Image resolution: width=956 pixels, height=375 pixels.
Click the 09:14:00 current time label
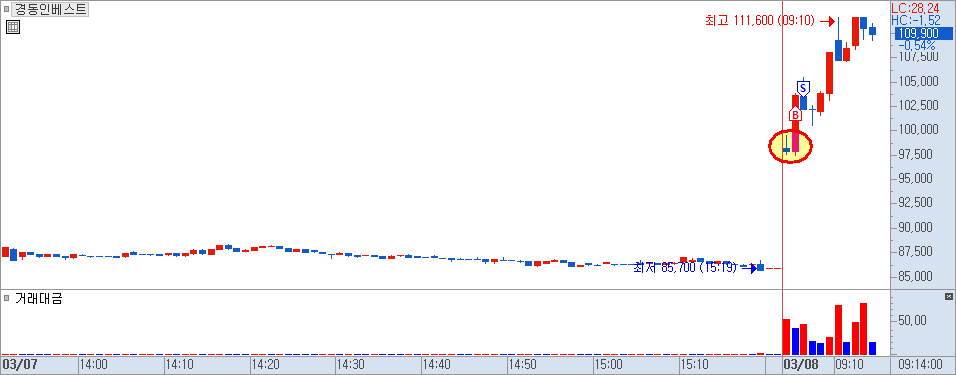point(922,365)
